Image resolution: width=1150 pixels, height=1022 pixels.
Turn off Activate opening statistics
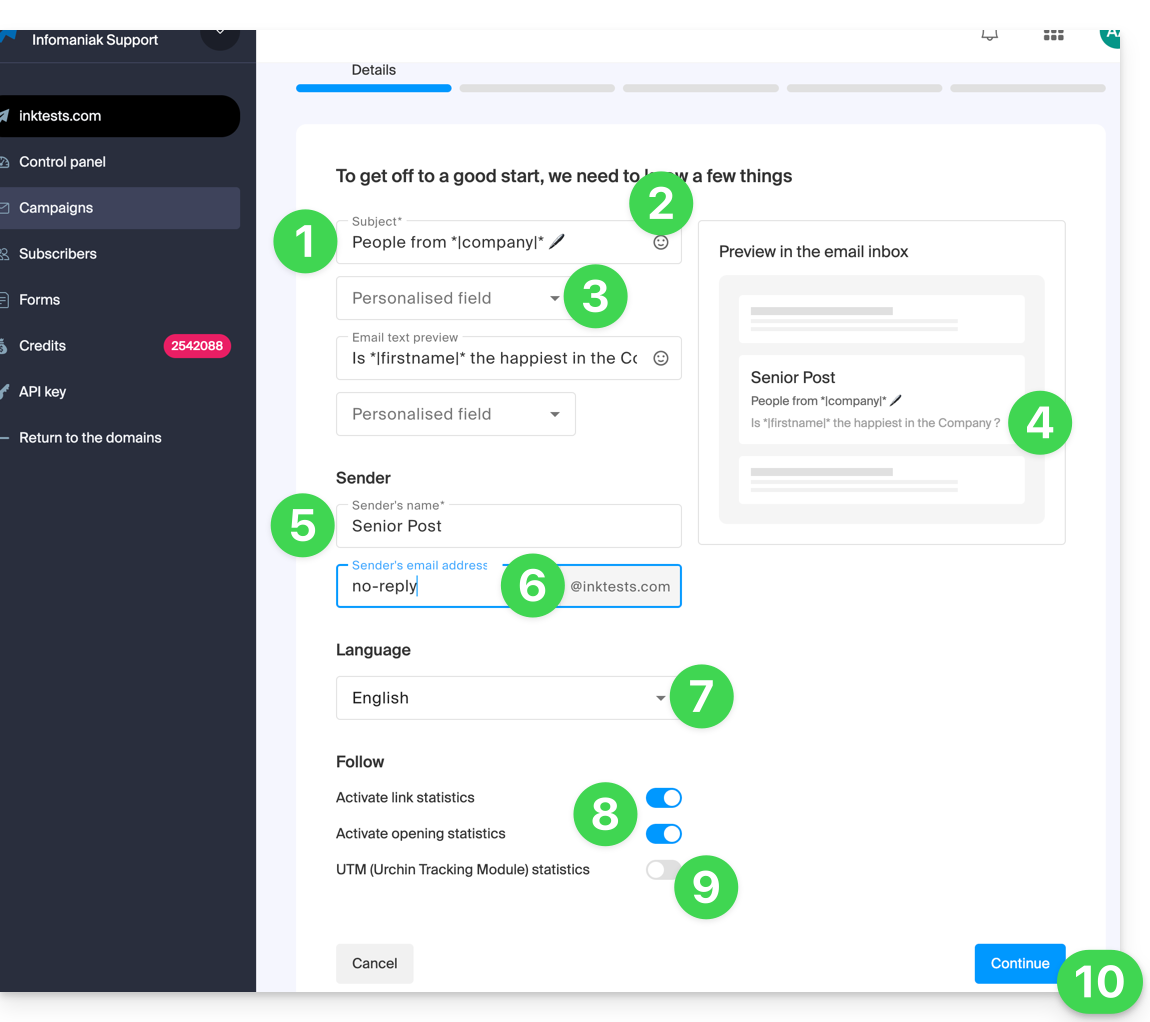663,834
